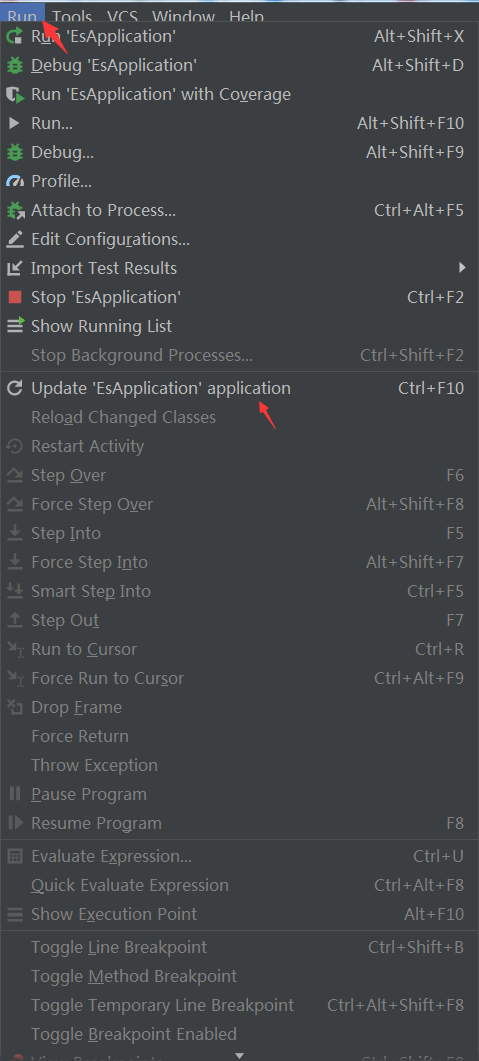Click the Show Running List icon
The height and width of the screenshot is (1061, 479).
[15, 326]
